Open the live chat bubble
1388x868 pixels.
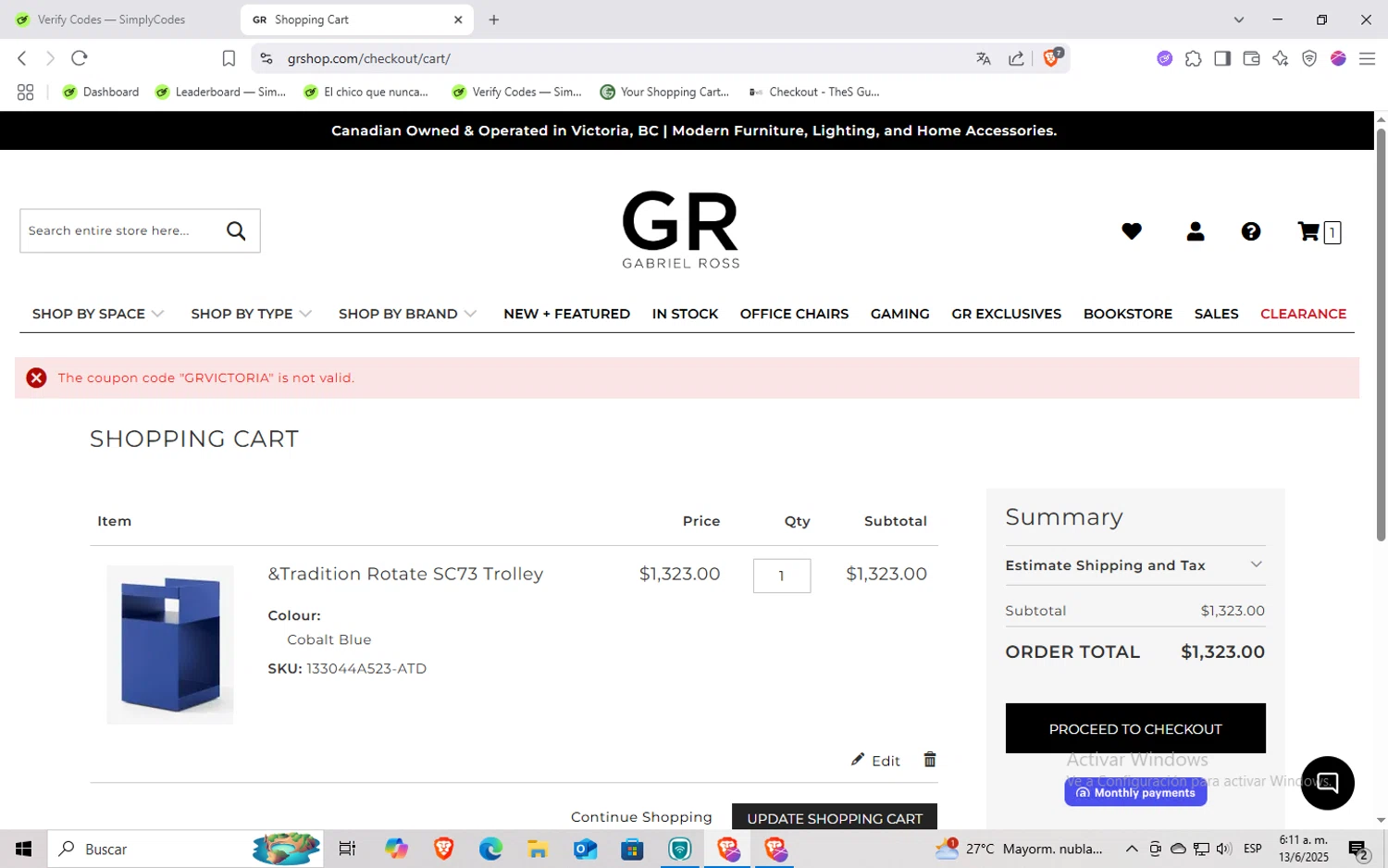1327,783
